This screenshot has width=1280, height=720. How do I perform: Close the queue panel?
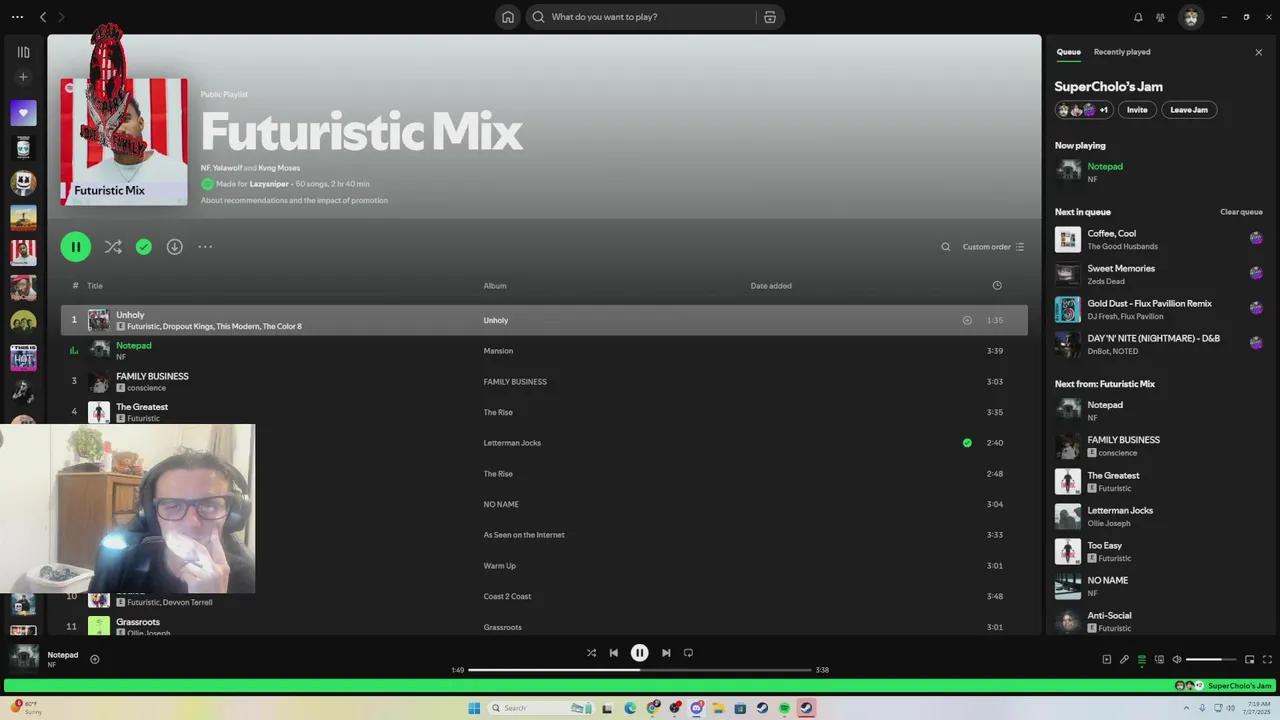click(1259, 52)
